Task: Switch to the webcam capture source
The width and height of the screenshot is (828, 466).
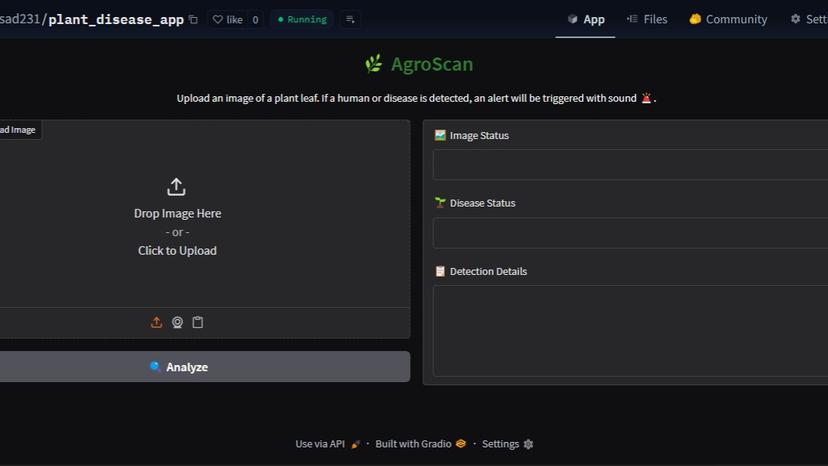Action: point(177,322)
